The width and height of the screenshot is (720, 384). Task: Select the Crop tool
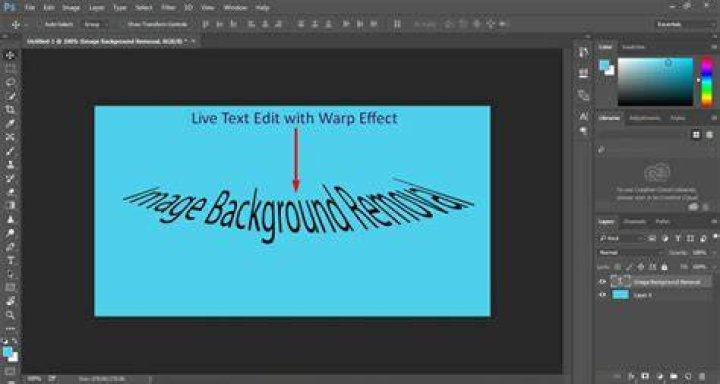10,109
